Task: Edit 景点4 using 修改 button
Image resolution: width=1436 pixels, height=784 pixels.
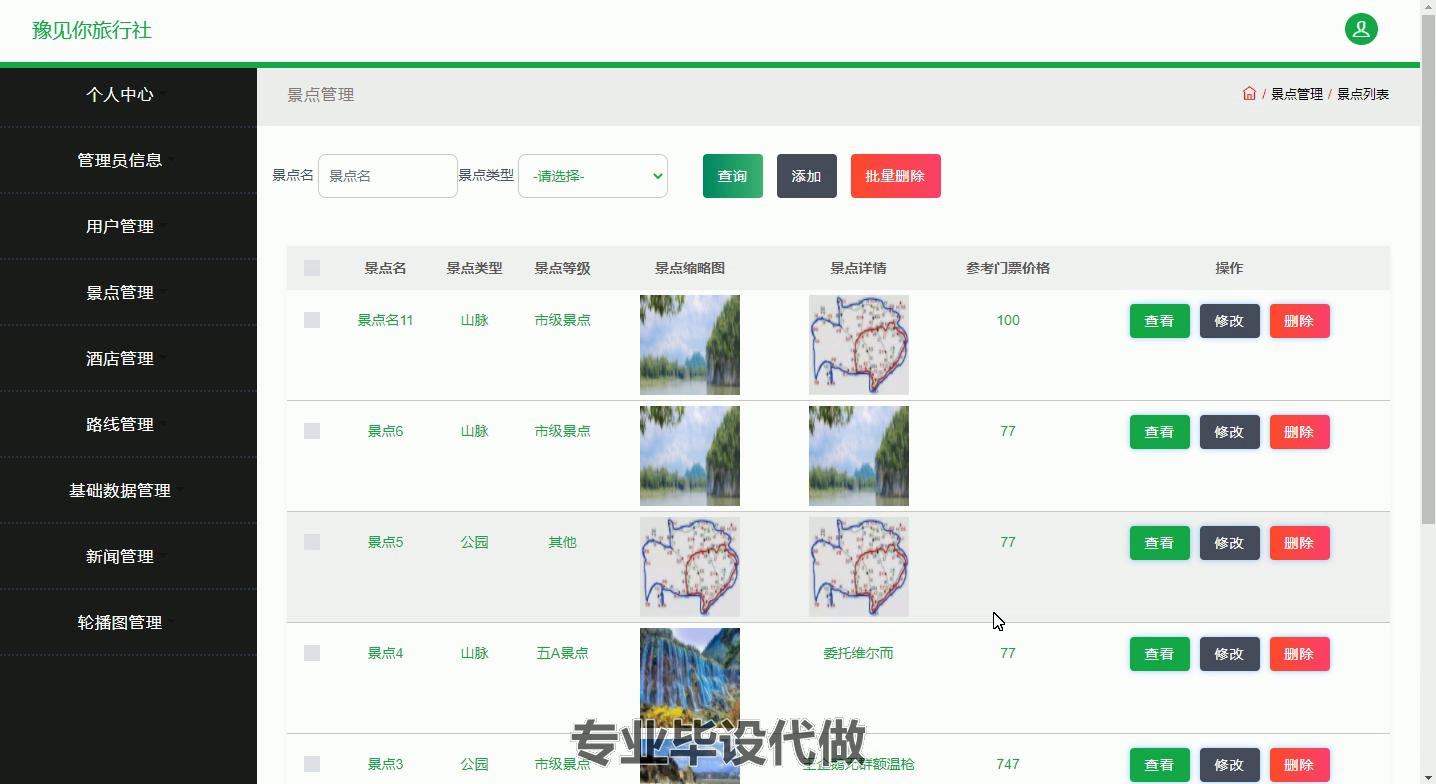Action: click(x=1230, y=654)
